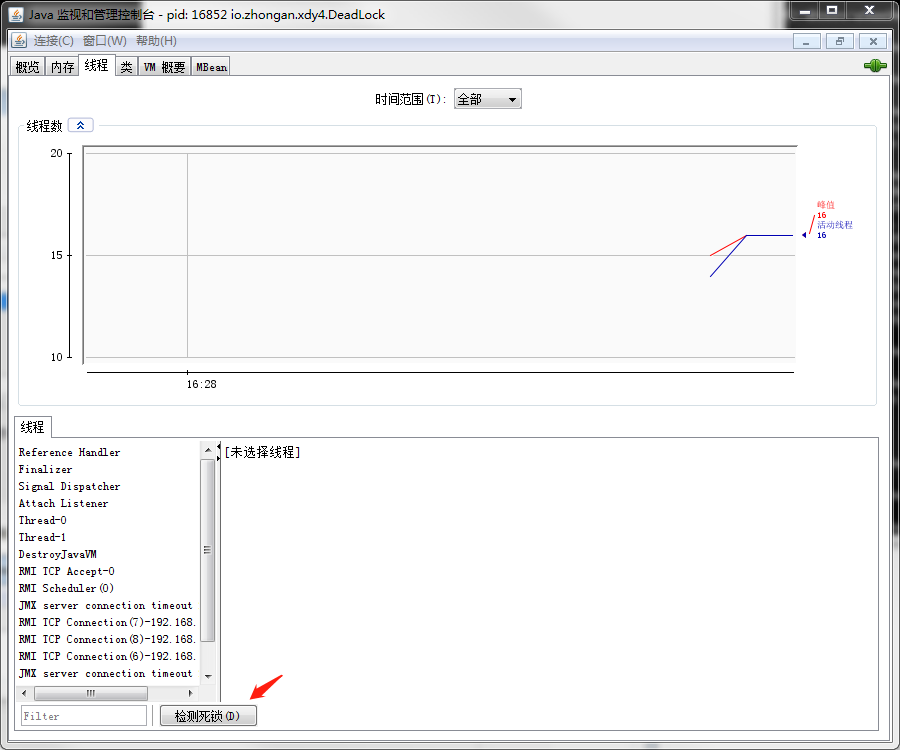900x750 pixels.
Task: Click the 活动线程 legend label
Action: click(x=835, y=225)
